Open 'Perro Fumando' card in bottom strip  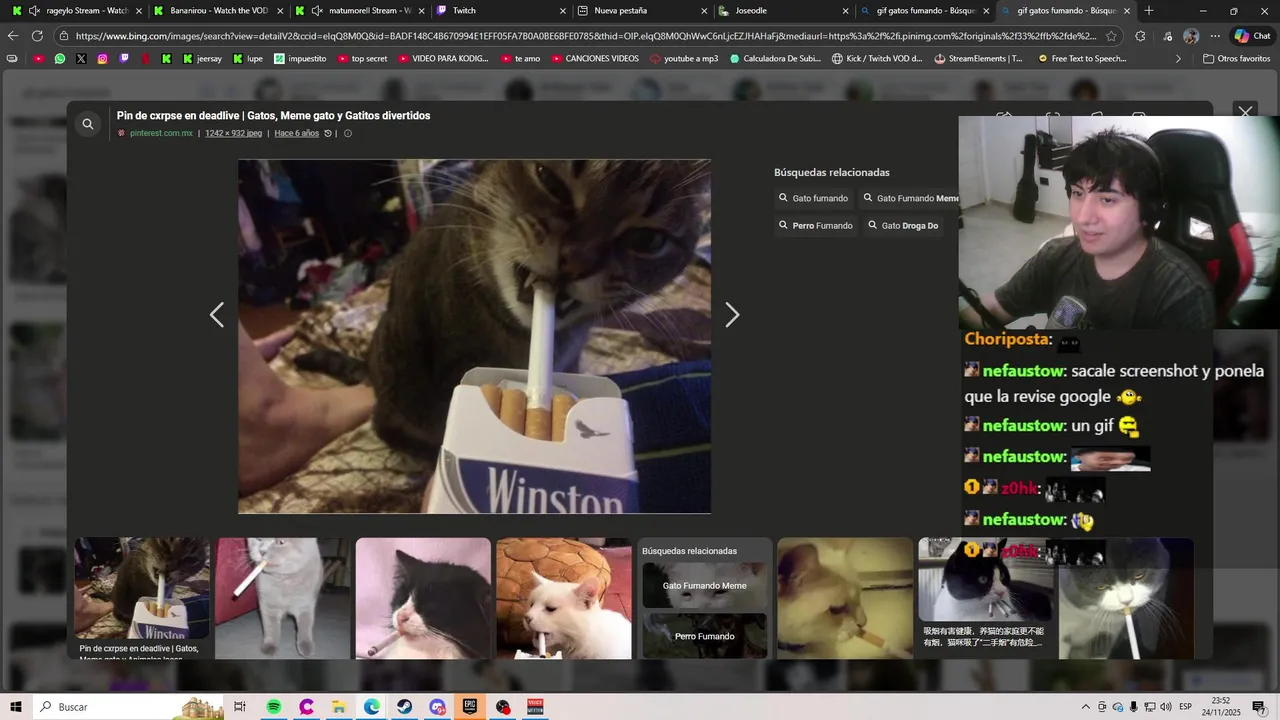pos(704,636)
